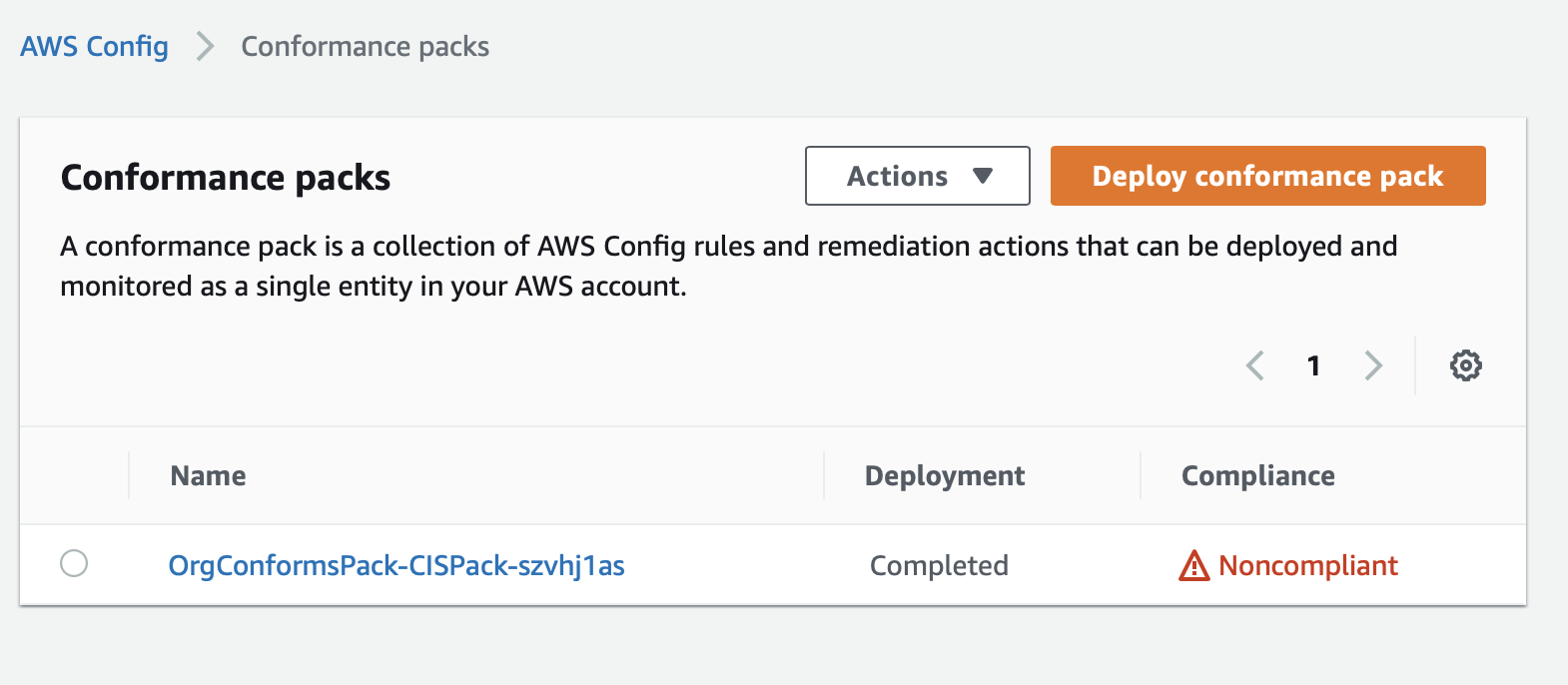Click the conformance pack description text
This screenshot has height=685, width=1568.
[x=728, y=266]
